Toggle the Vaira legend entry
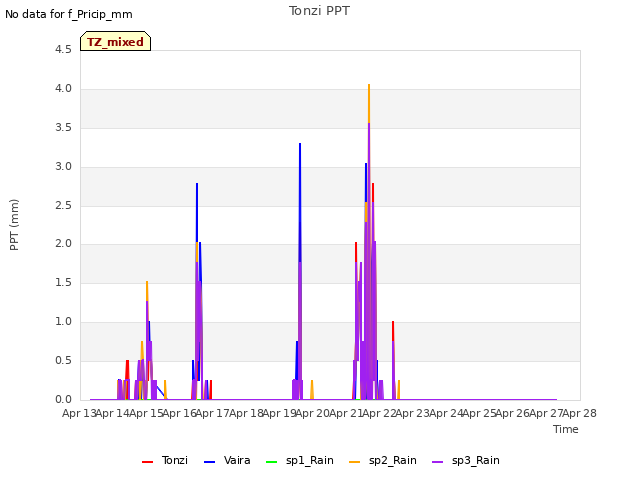640x480 pixels. pos(227,461)
